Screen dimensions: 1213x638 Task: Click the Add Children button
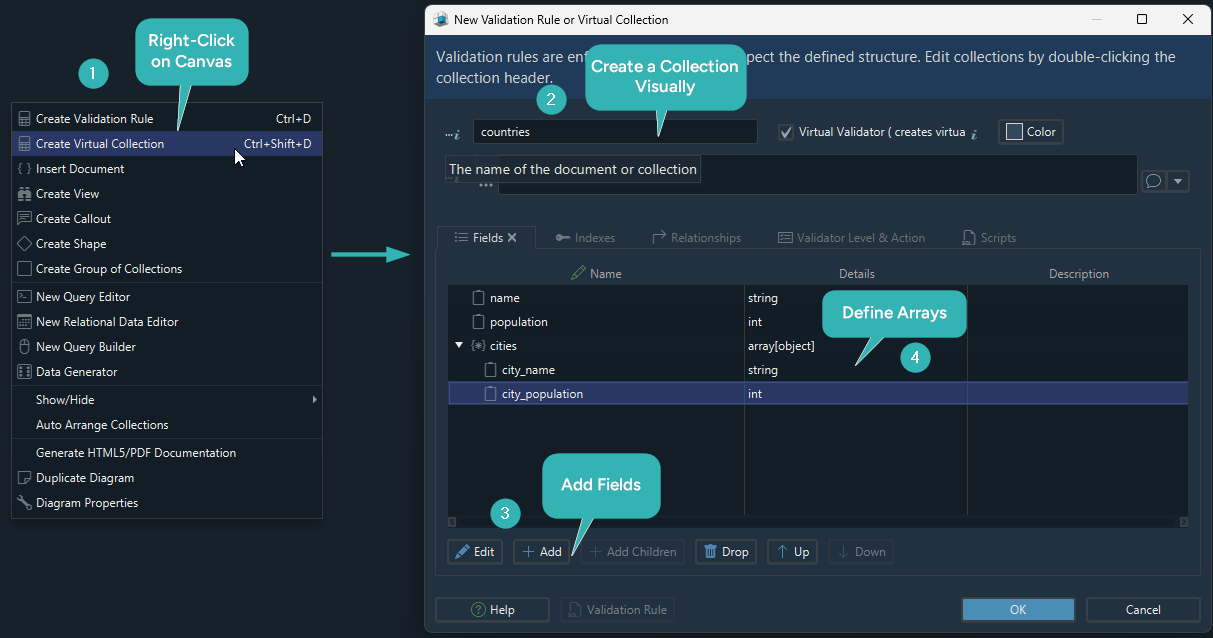[x=633, y=551]
